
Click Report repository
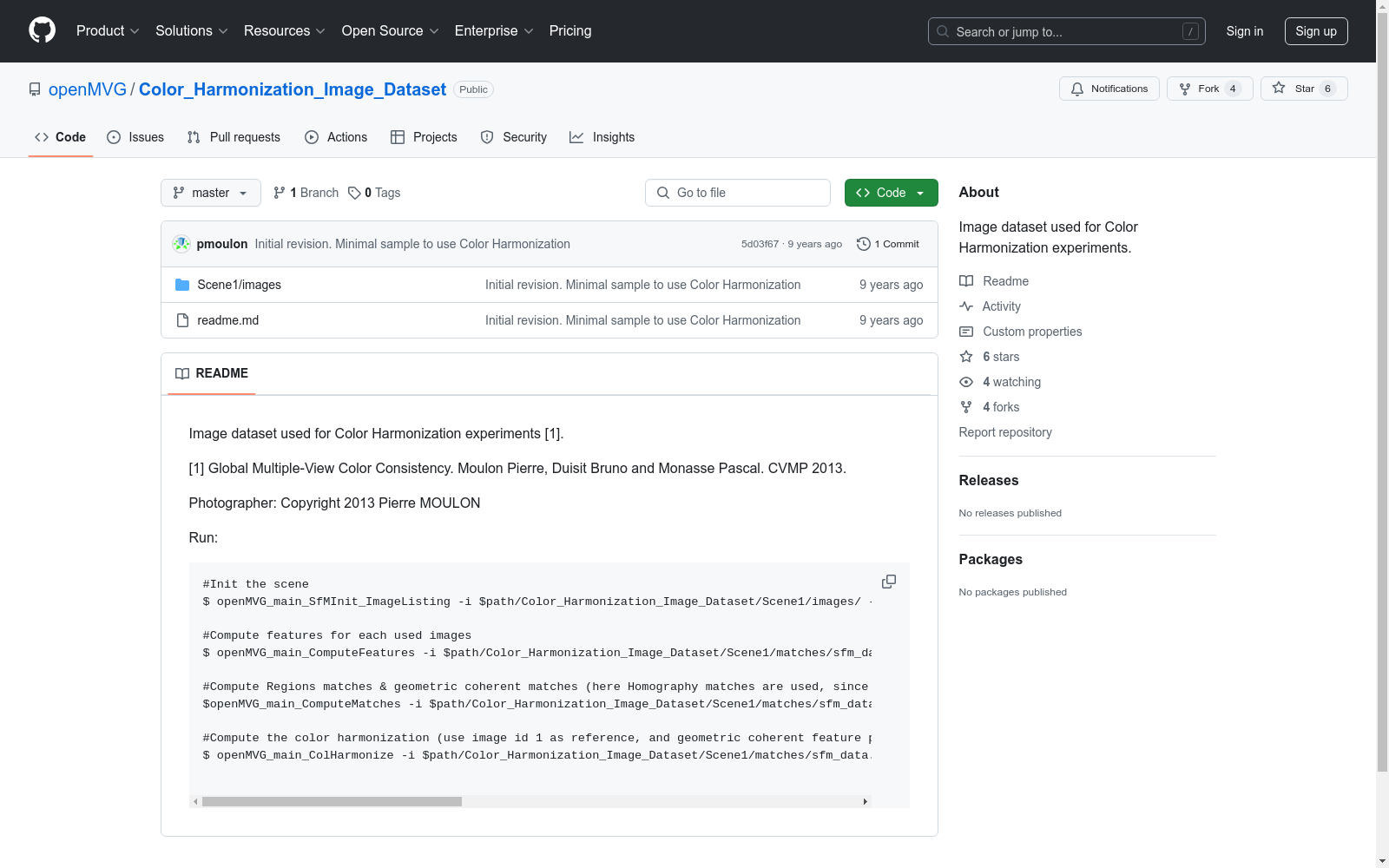pos(1005,432)
